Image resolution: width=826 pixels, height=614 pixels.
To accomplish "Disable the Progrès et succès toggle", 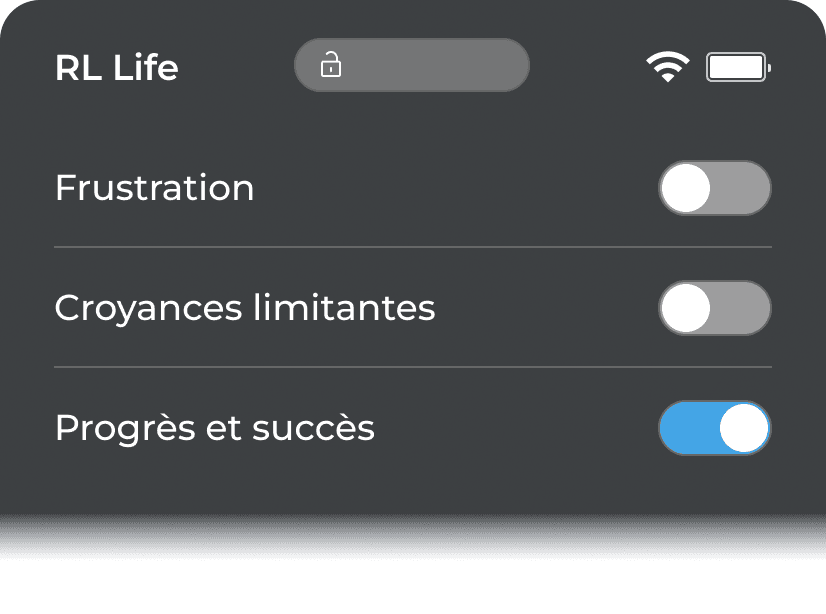I will [714, 428].
